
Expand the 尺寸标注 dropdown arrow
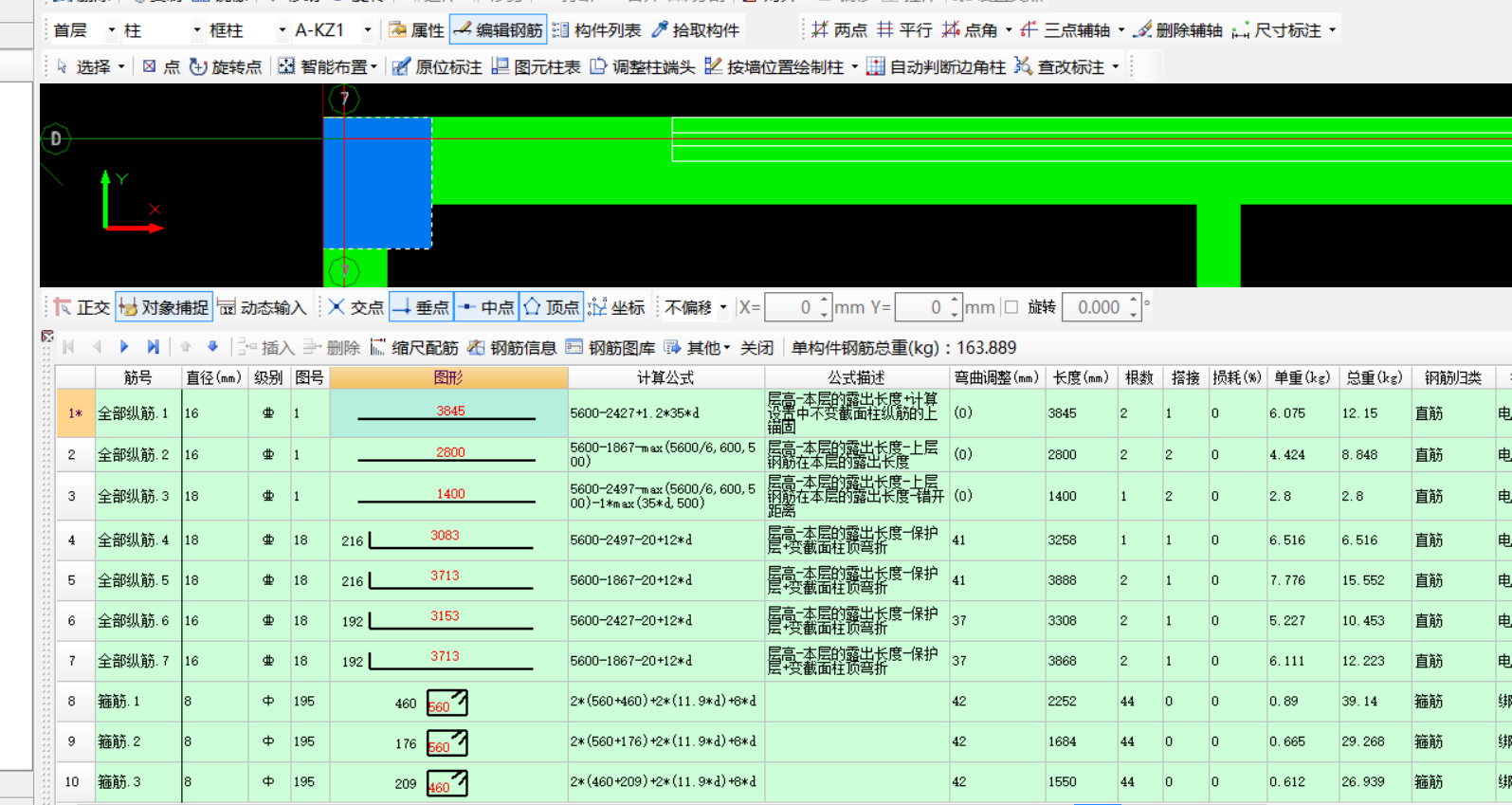[1332, 30]
